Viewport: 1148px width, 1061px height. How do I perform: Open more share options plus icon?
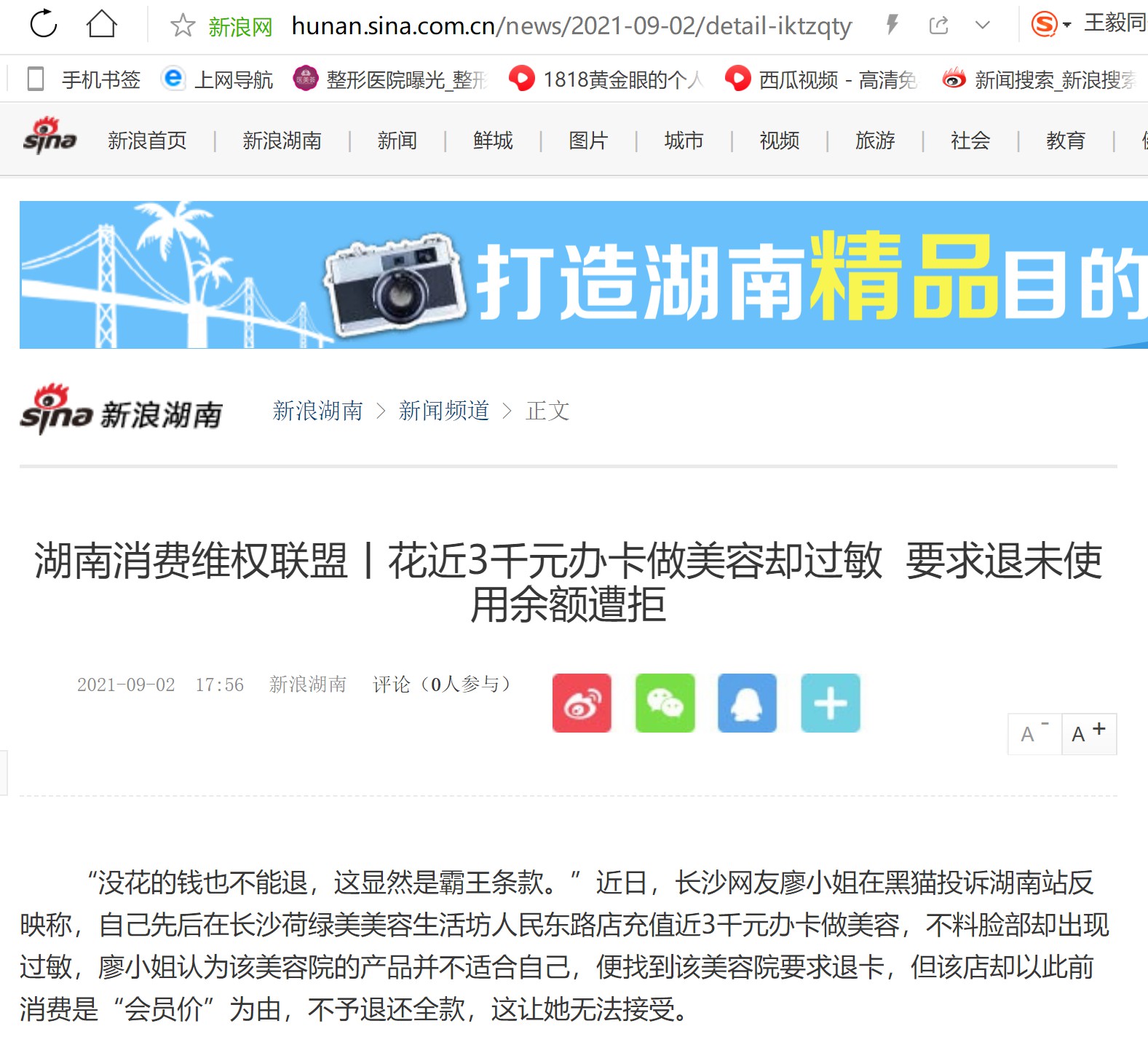point(831,703)
